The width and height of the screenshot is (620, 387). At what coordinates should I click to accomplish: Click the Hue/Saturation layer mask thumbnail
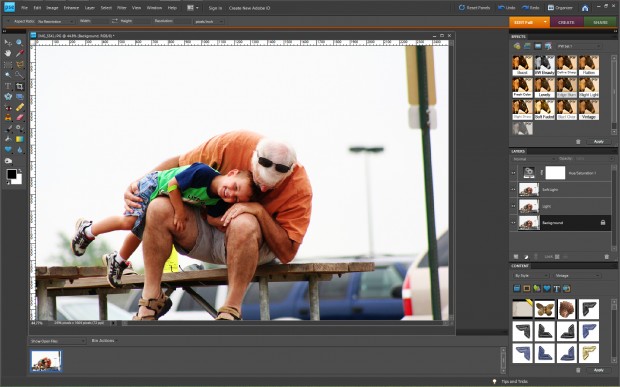555,173
